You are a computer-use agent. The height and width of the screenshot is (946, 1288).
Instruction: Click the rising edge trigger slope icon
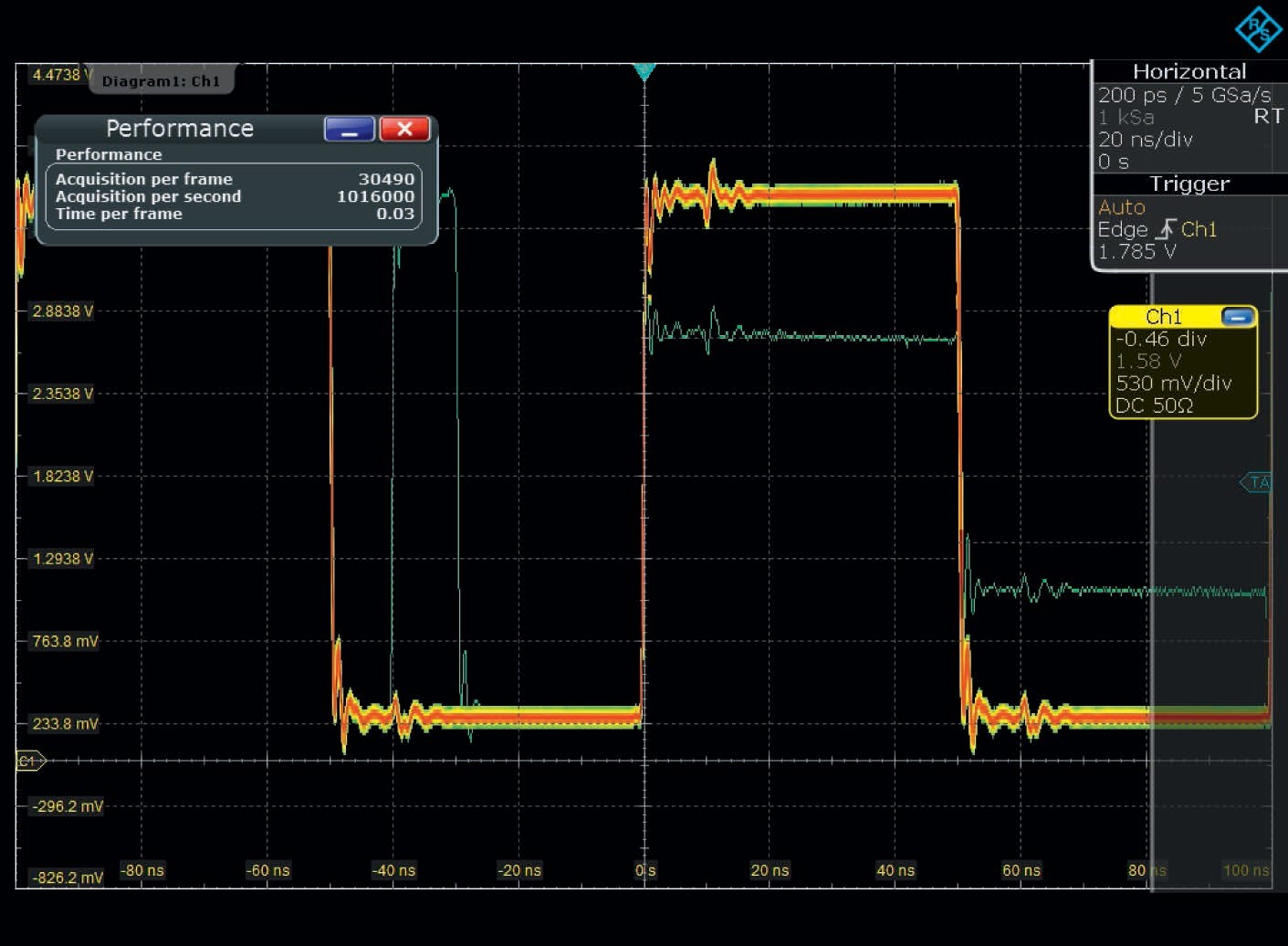pos(1165,229)
